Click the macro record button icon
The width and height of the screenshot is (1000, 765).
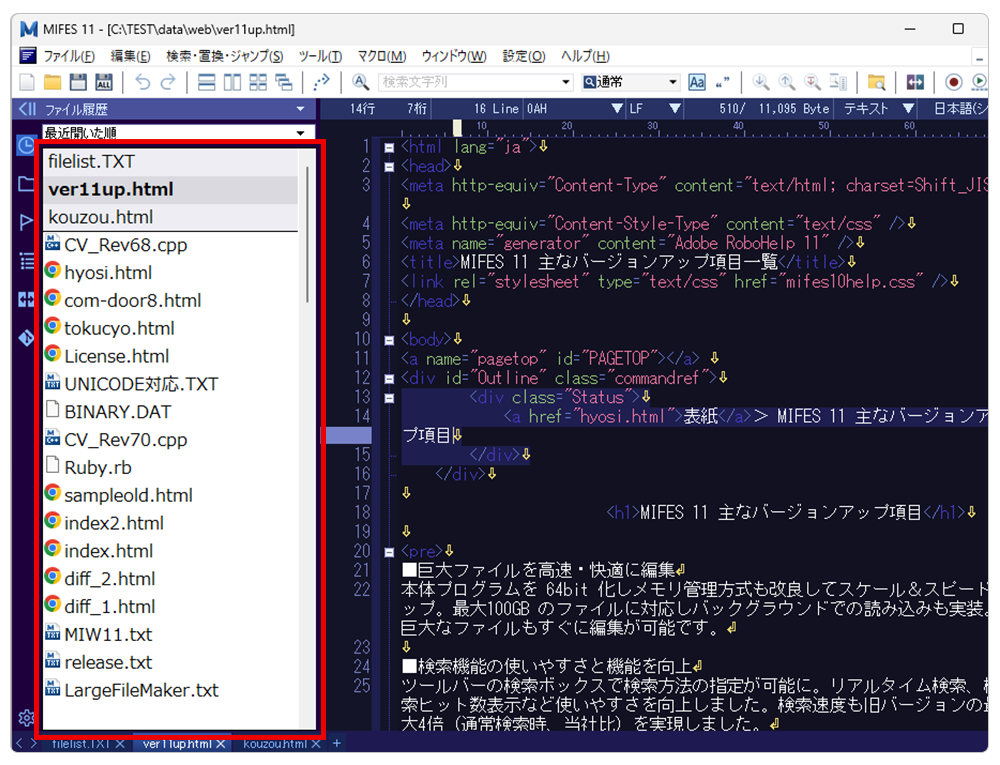coord(953,82)
